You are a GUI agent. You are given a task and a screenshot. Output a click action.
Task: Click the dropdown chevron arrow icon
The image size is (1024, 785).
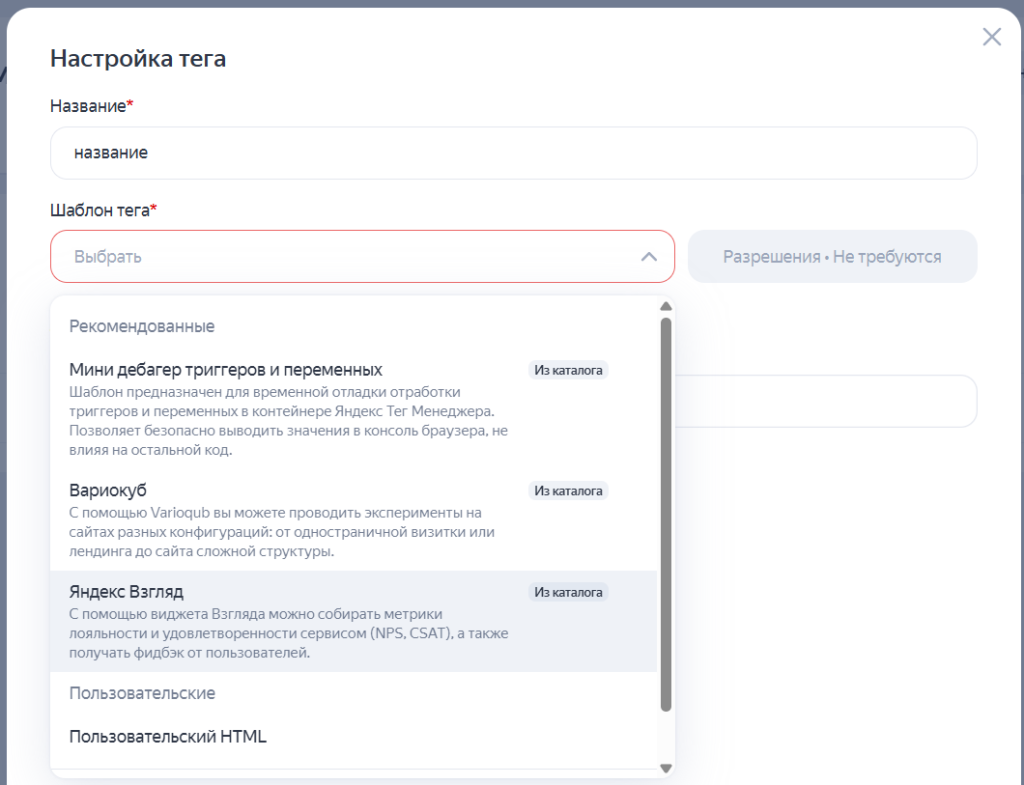point(648,257)
